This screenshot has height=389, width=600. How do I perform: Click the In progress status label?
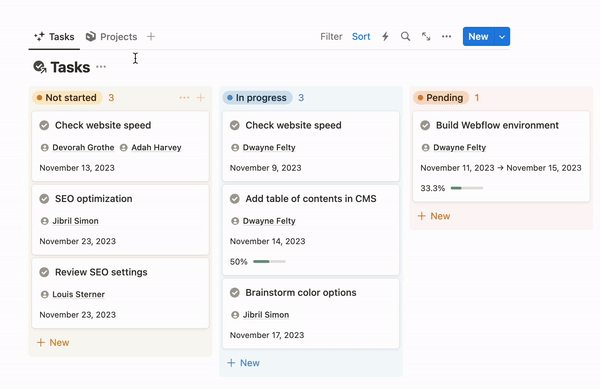pyautogui.click(x=258, y=98)
